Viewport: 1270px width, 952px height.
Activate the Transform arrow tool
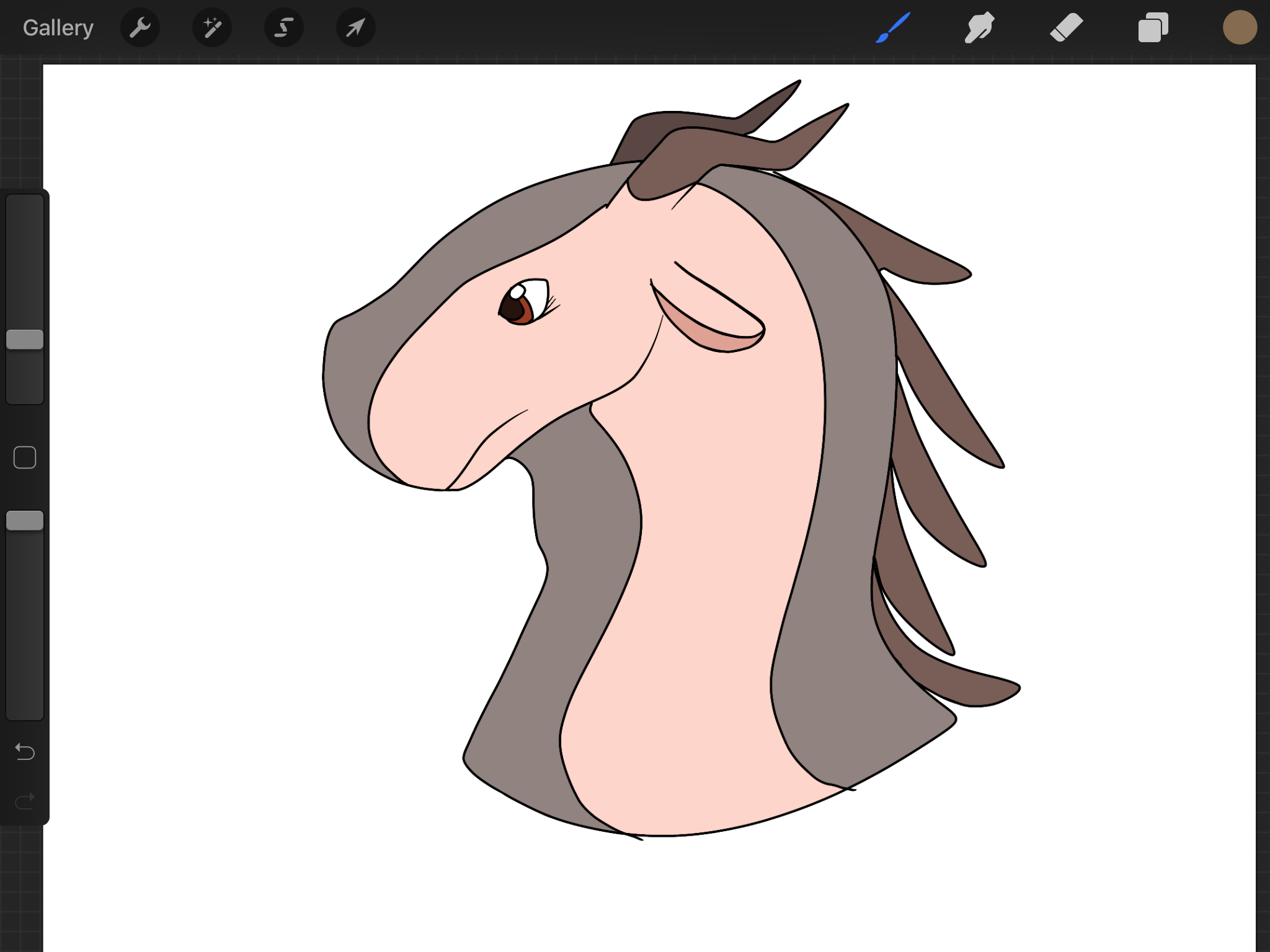click(355, 28)
